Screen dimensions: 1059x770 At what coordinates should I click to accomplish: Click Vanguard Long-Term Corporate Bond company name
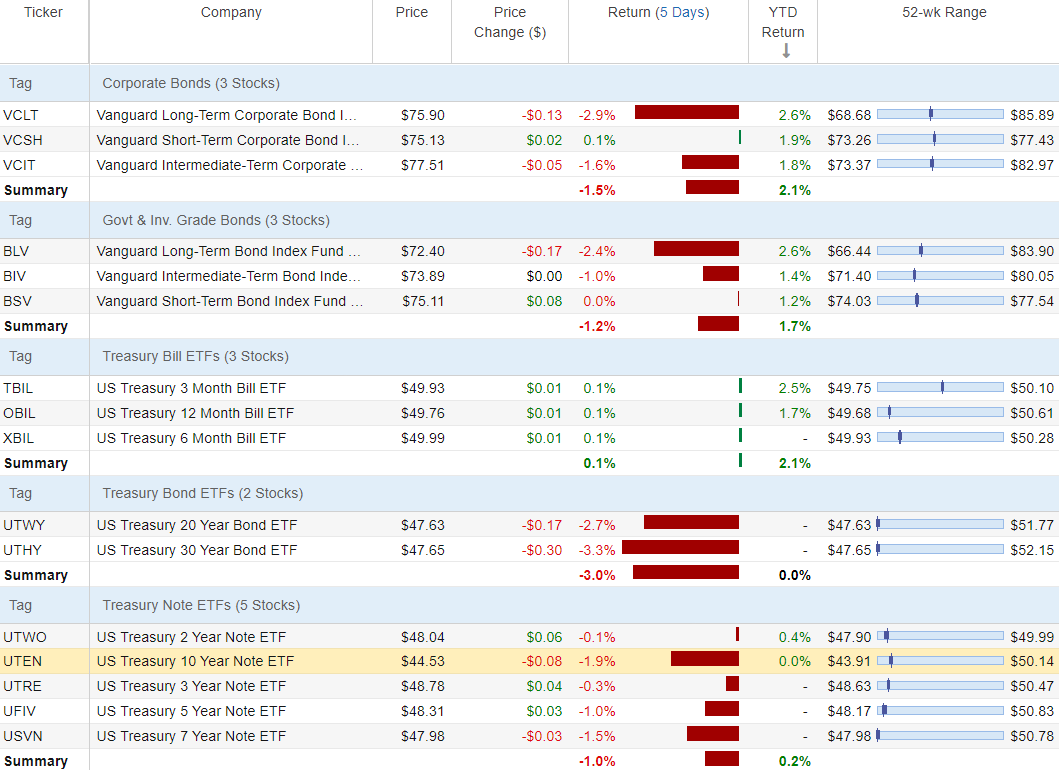point(226,116)
